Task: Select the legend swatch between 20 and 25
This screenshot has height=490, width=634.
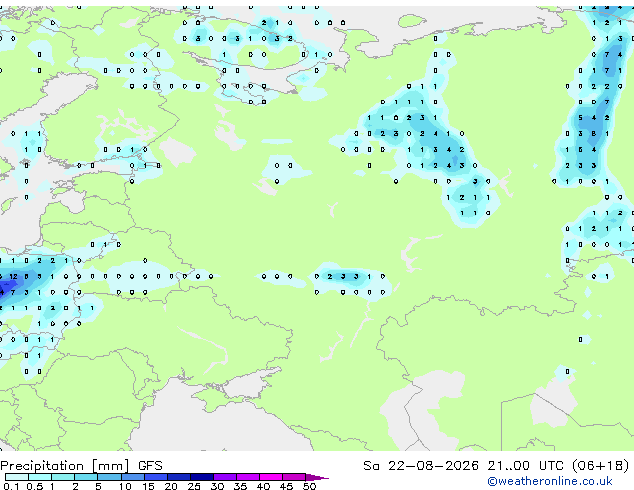Action: pyautogui.click(x=179, y=477)
